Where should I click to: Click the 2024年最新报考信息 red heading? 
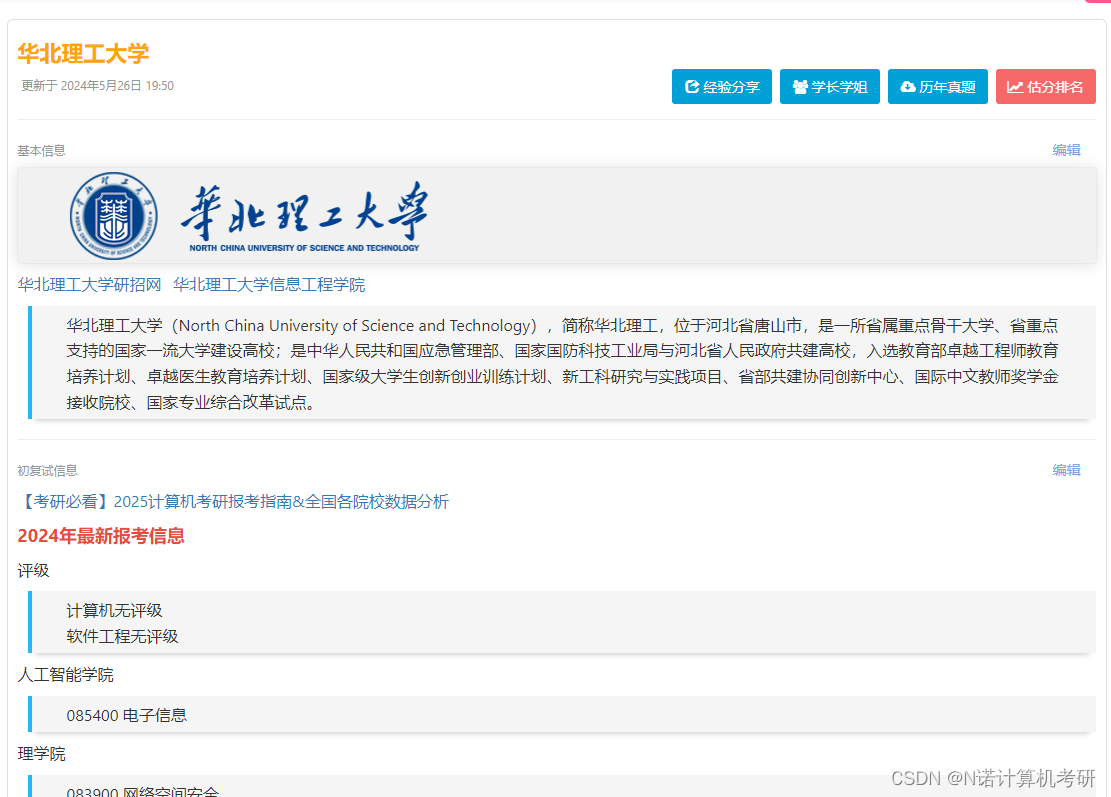point(101,536)
